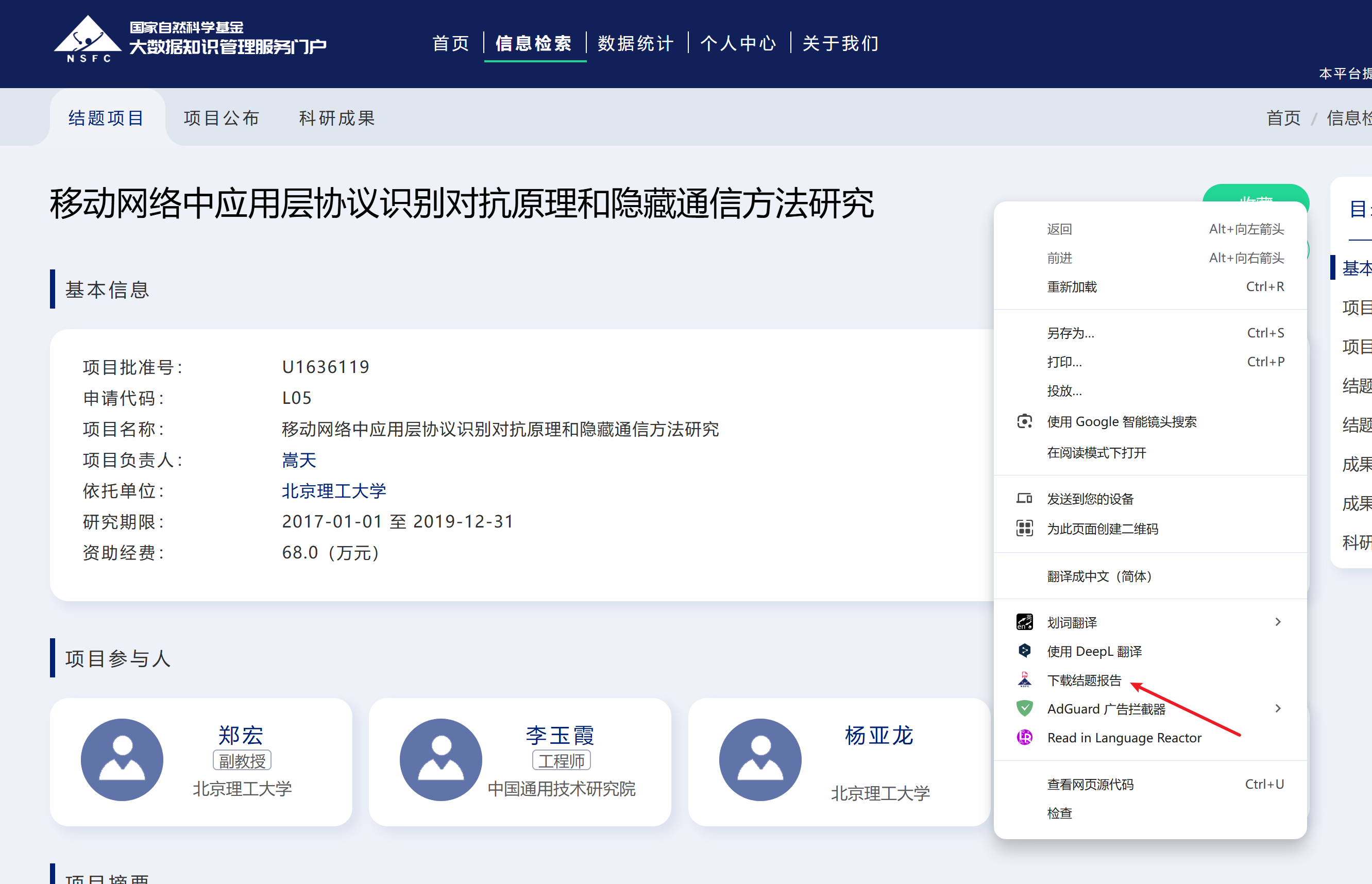
Task: Click the DeepL translate icon
Action: coord(1024,651)
